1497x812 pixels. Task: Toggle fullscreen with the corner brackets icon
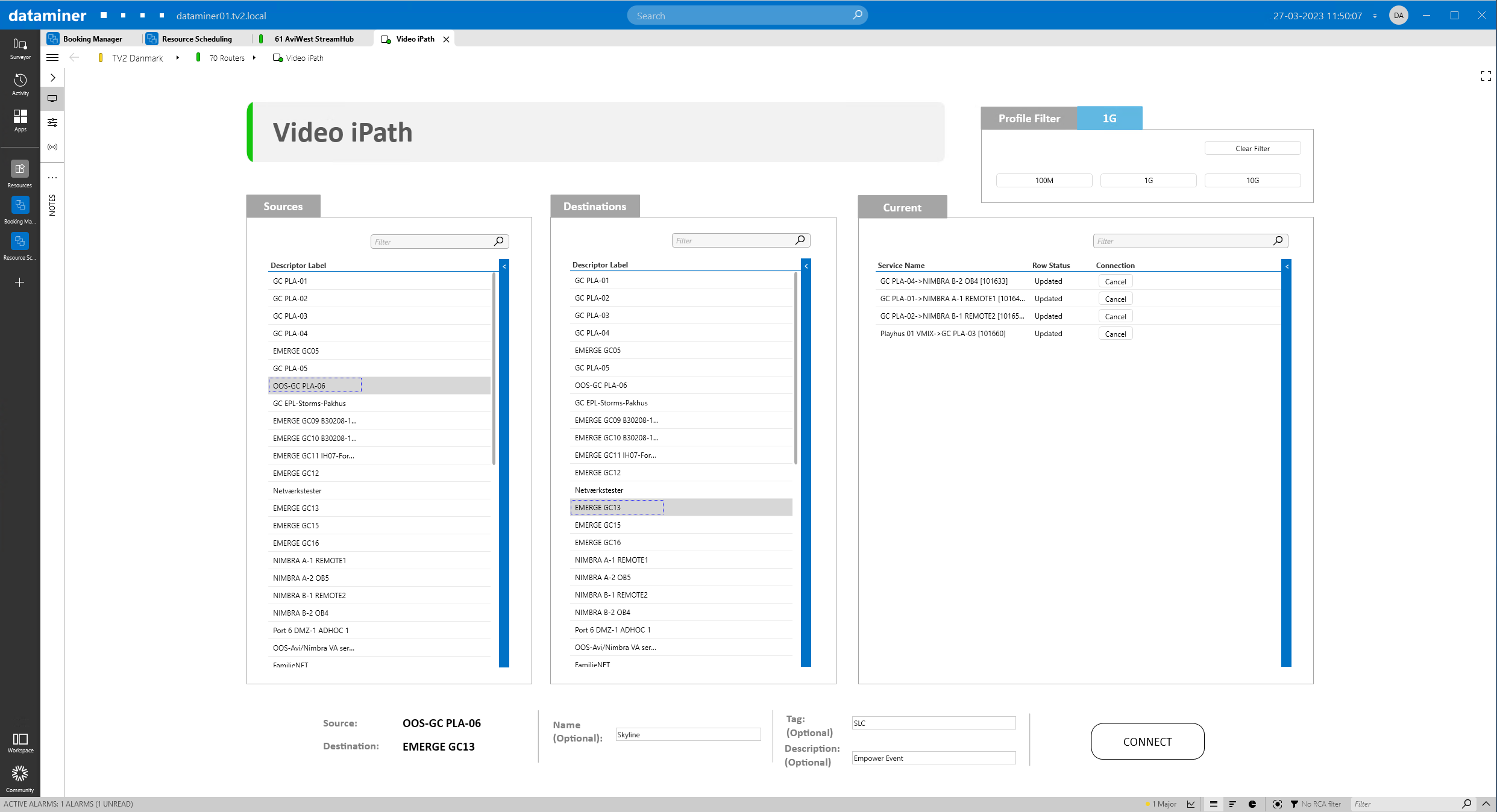pos(1486,76)
